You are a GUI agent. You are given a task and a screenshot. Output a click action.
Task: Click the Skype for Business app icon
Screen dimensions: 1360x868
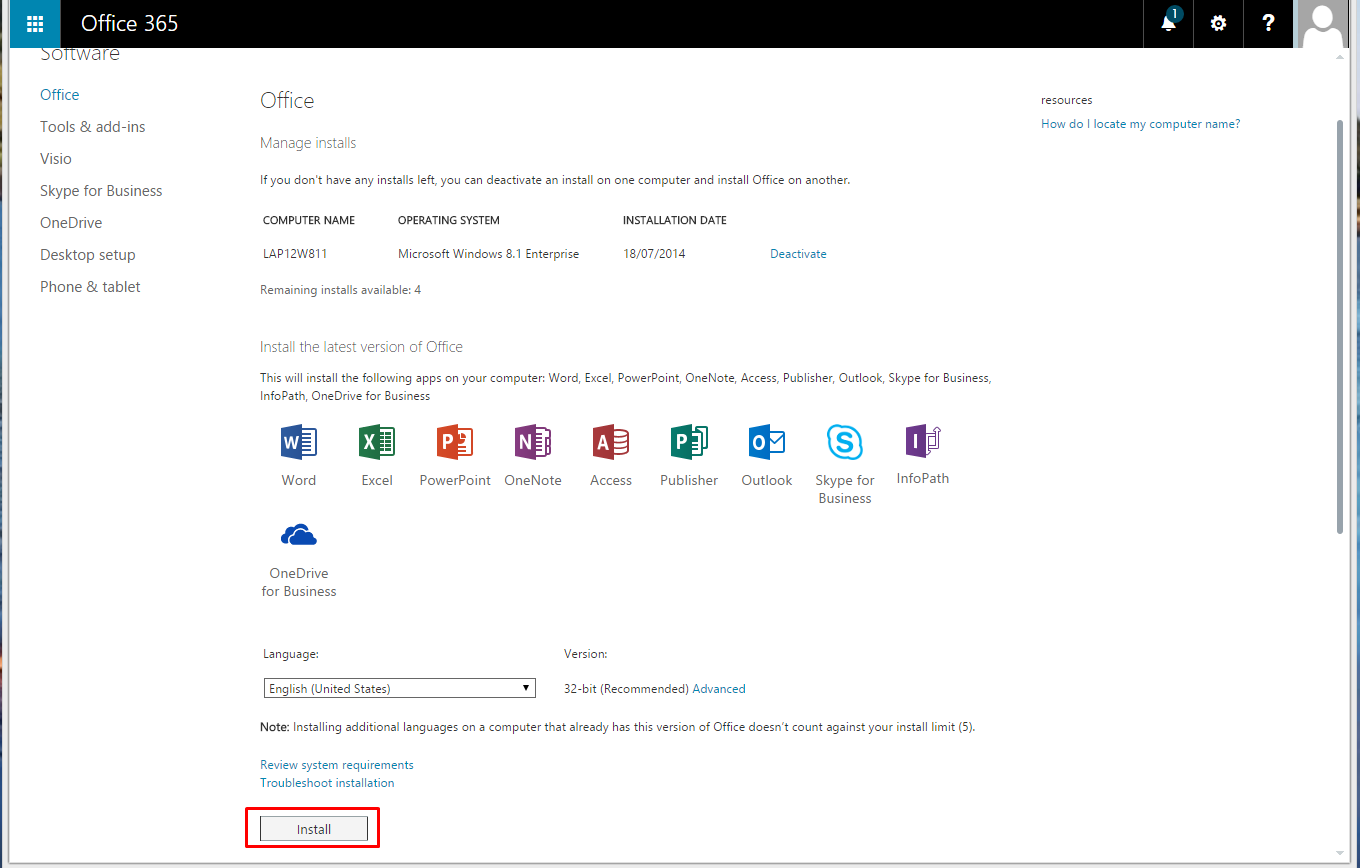point(845,441)
